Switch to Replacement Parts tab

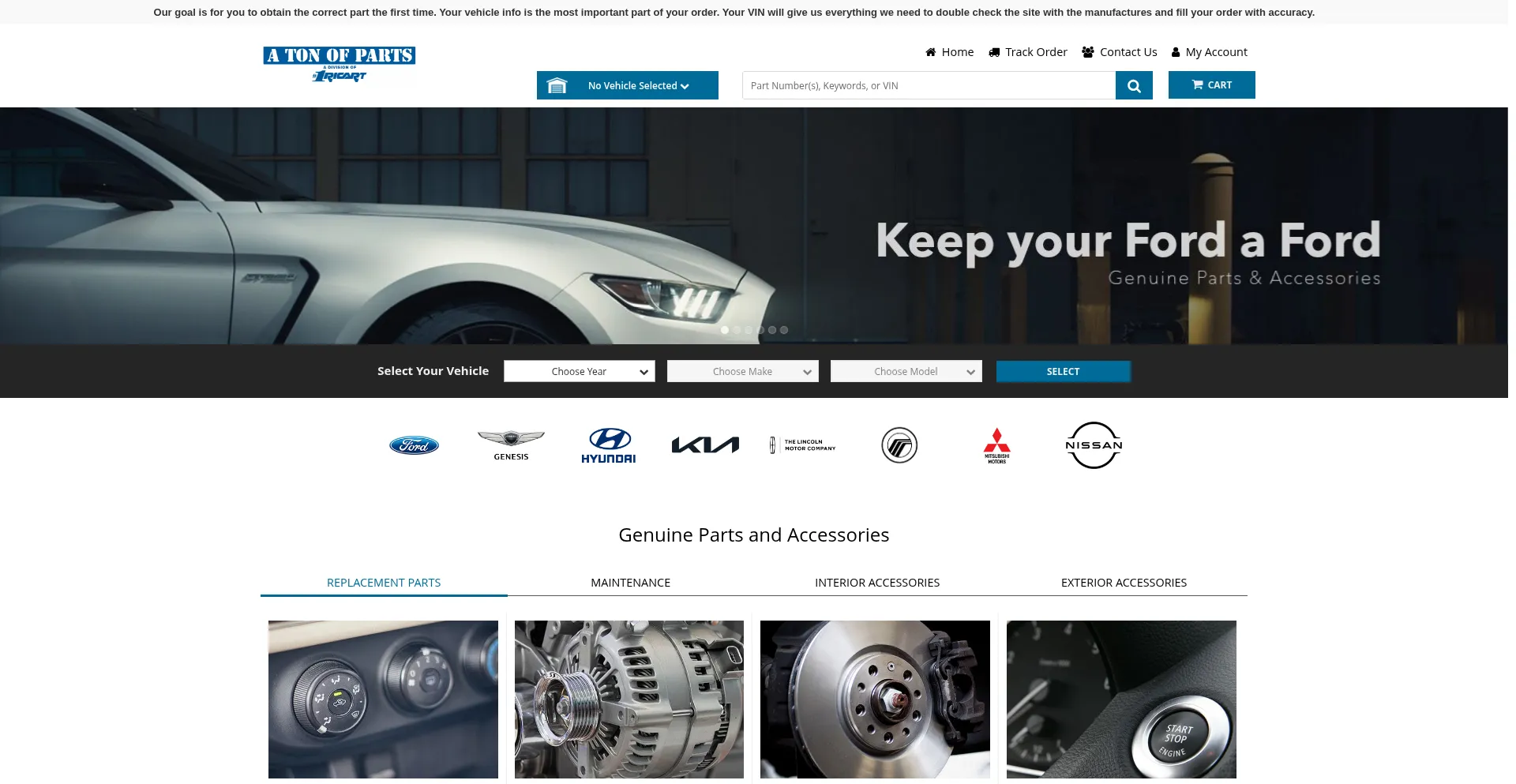(x=384, y=583)
